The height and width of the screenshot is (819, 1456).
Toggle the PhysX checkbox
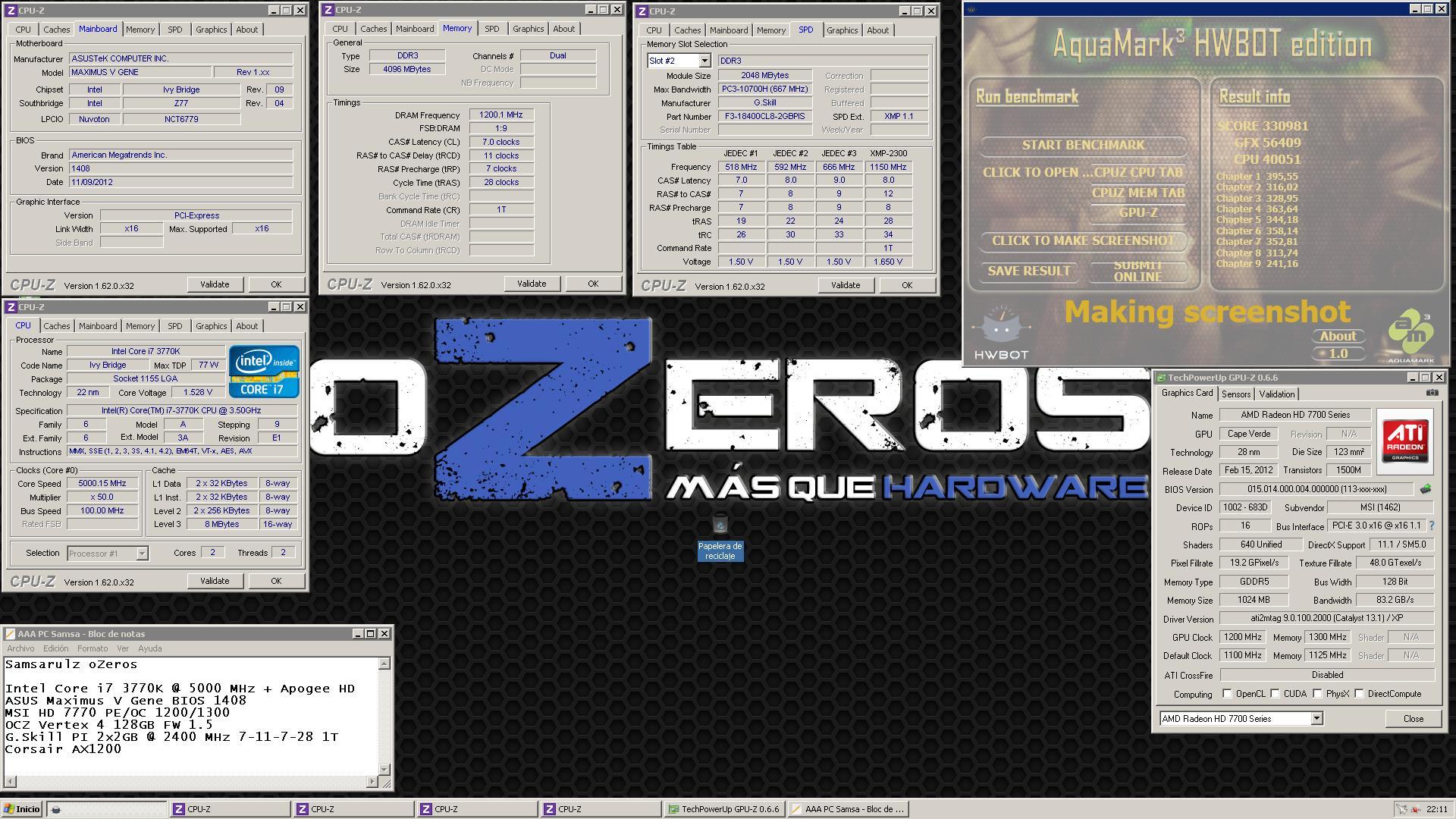[x=1318, y=694]
